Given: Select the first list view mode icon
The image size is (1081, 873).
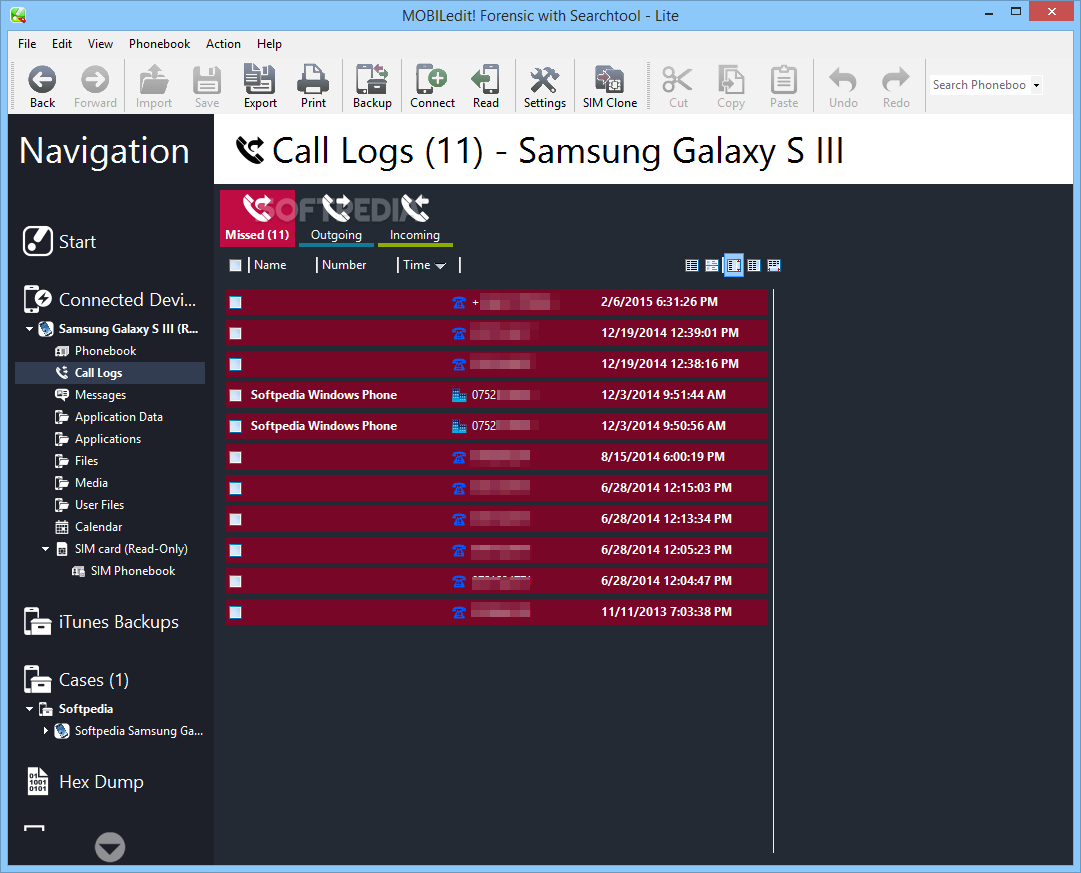Looking at the screenshot, I should (x=691, y=265).
